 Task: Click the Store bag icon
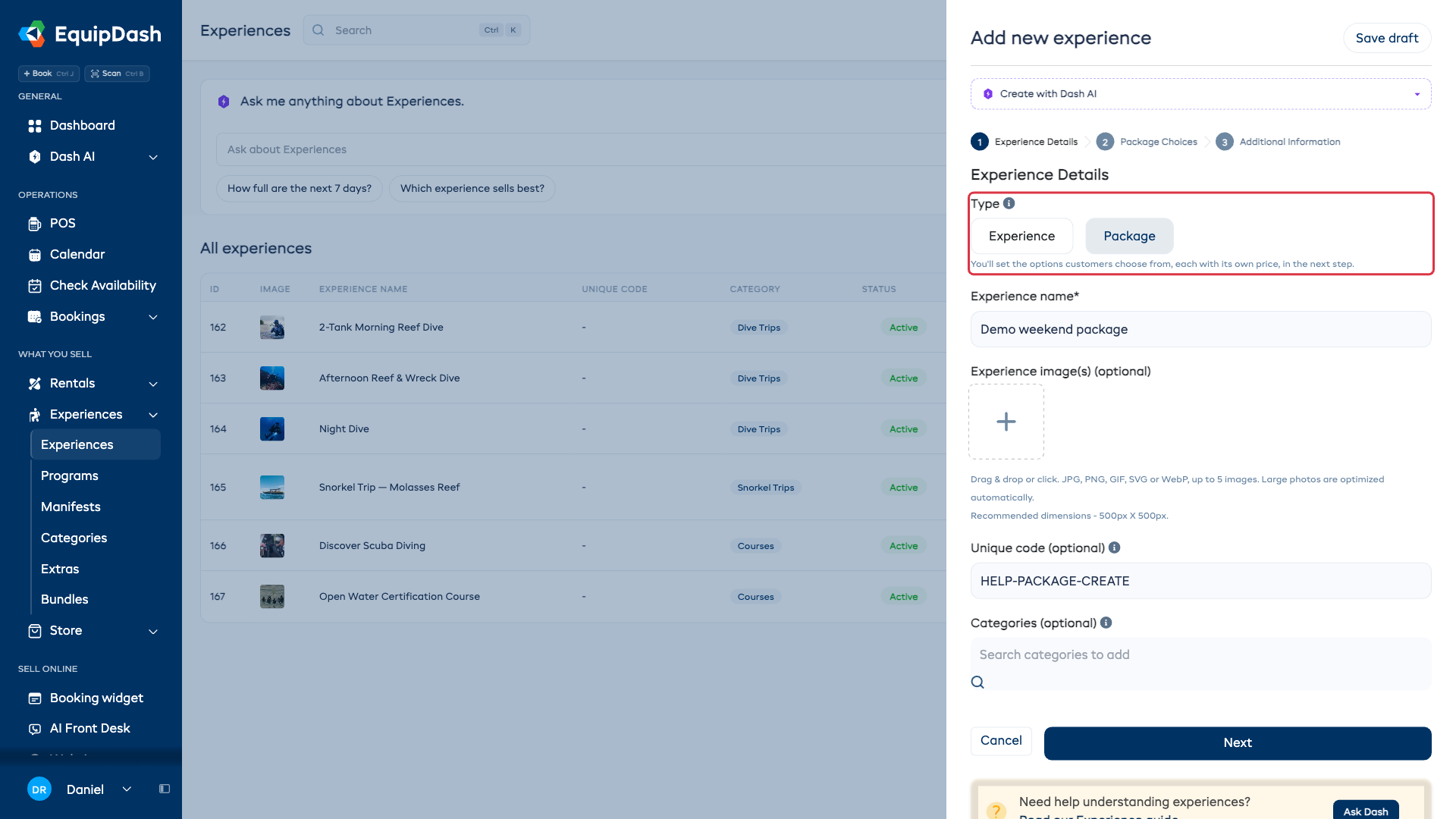coord(35,631)
